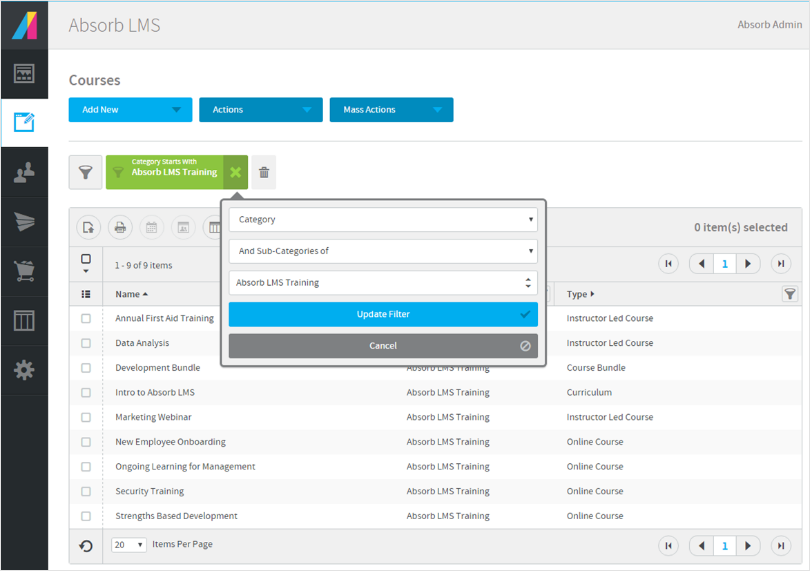Open the Setup gear sidebar icon
810x571 pixels.
pos(24,370)
